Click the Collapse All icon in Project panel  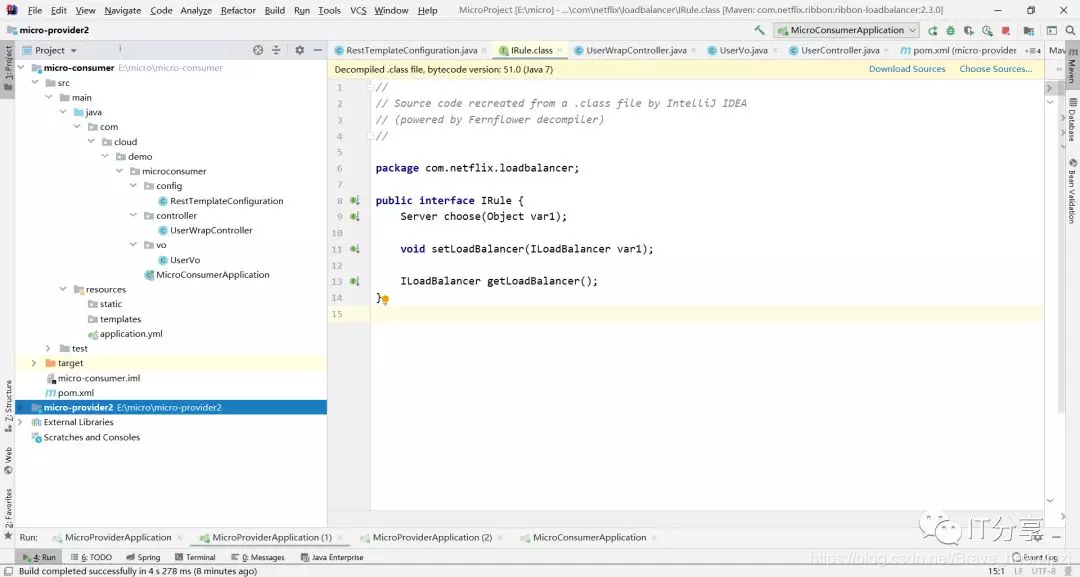pos(276,50)
